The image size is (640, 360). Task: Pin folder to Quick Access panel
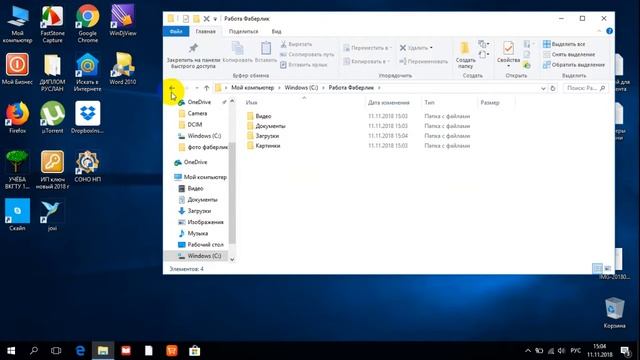tap(193, 55)
